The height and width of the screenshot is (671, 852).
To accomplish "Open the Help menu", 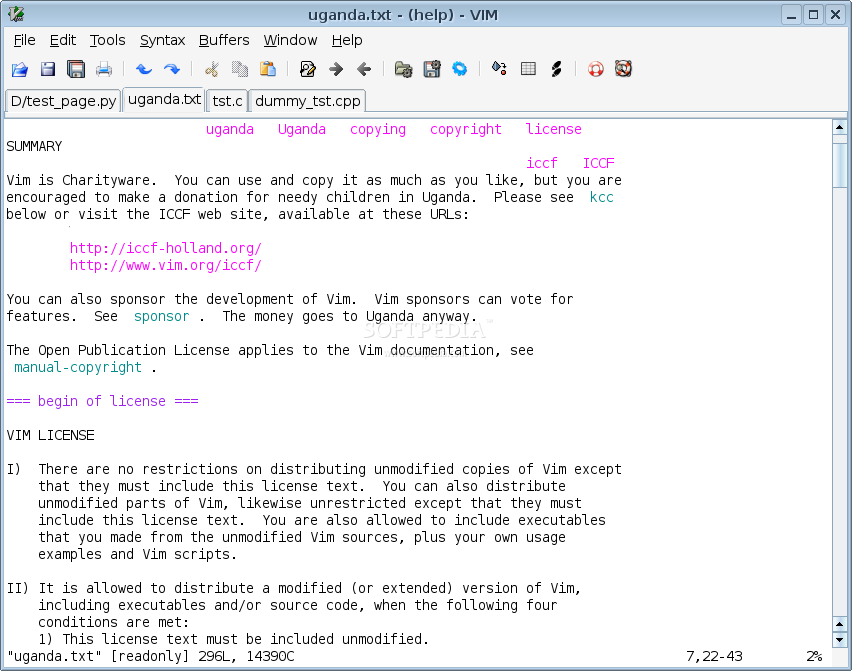I will click(x=347, y=40).
